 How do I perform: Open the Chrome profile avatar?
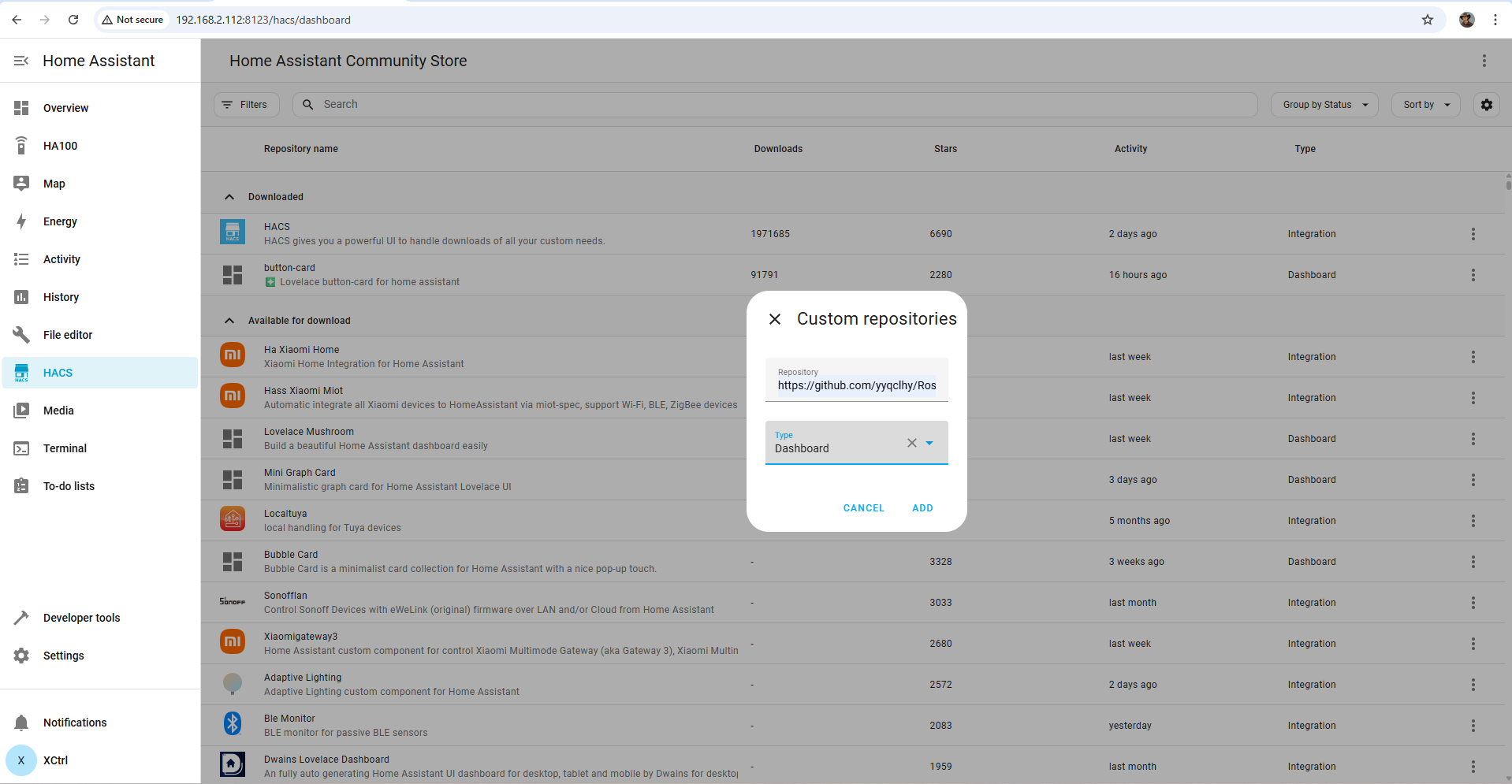click(1467, 20)
